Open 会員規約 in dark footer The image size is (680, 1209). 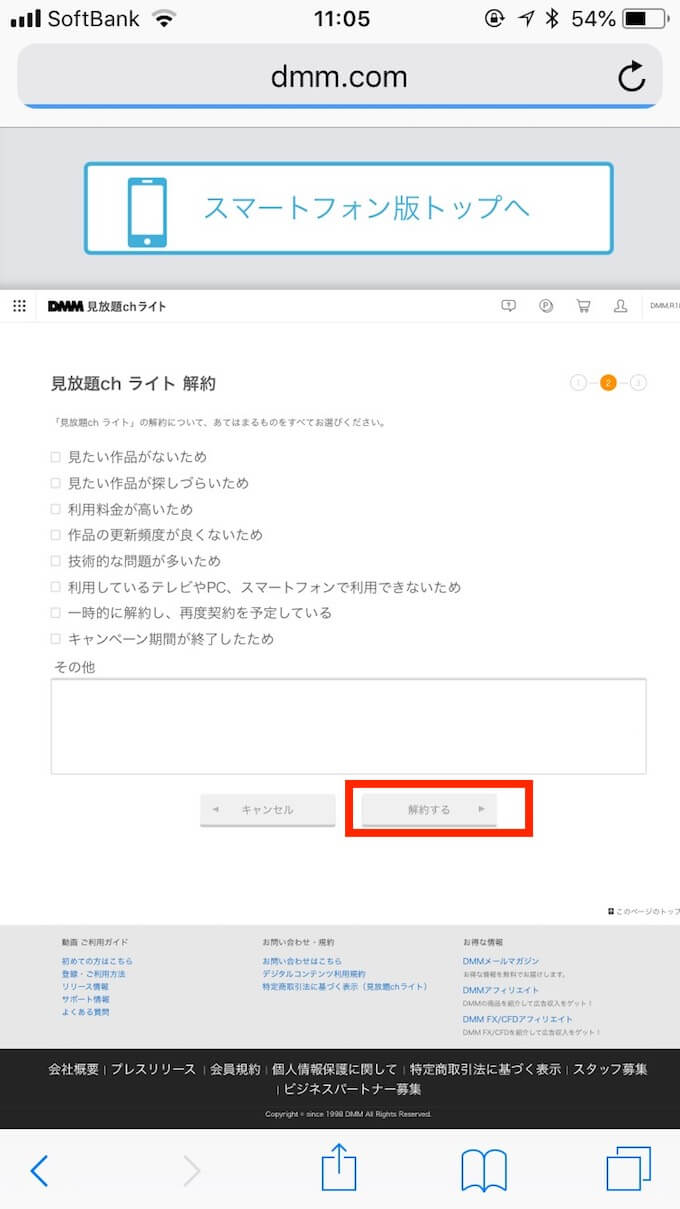235,1069
